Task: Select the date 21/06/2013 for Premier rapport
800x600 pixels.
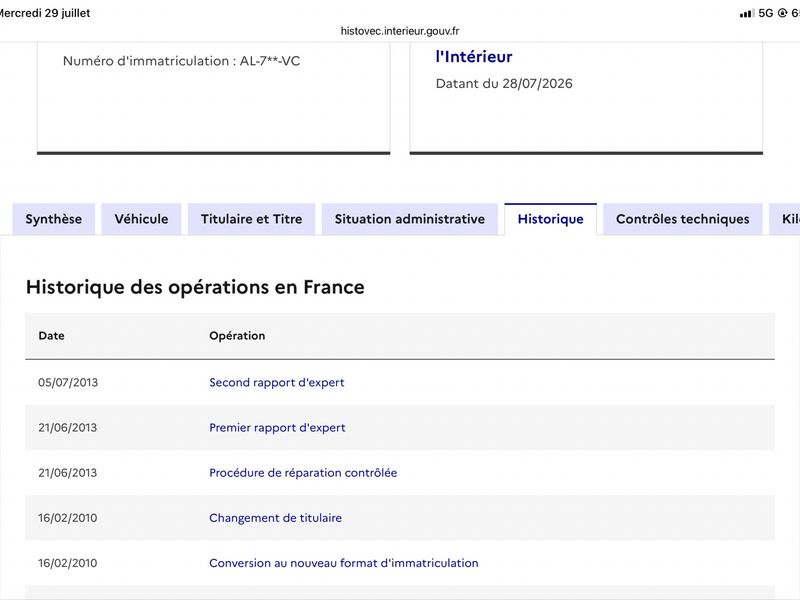Action: tap(67, 428)
